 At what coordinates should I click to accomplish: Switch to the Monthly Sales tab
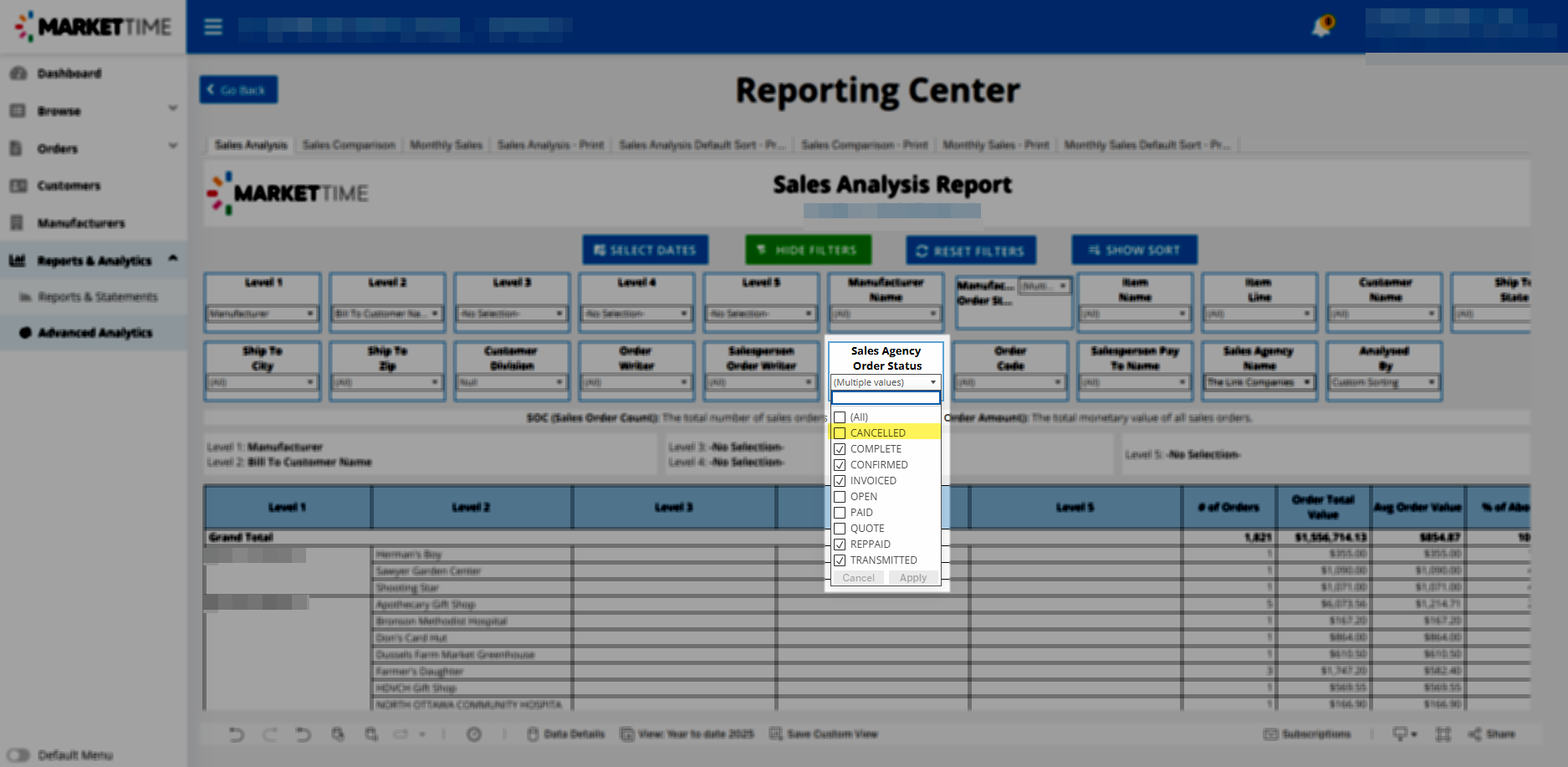coord(447,145)
